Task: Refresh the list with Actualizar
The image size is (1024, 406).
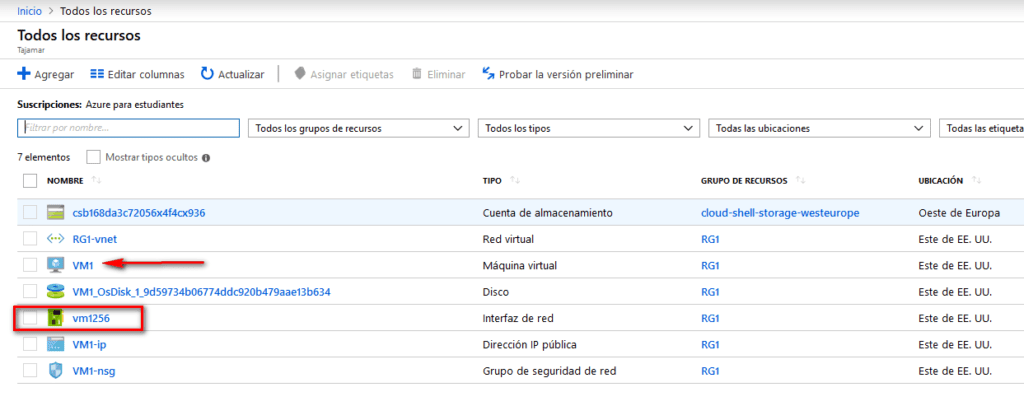Action: (232, 74)
